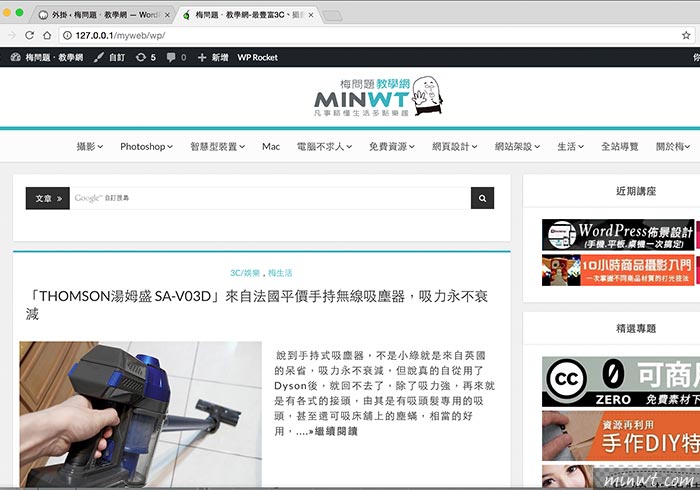Open the 全站導覽 menu item
Viewport: 700px width, 490px height.
[620, 146]
